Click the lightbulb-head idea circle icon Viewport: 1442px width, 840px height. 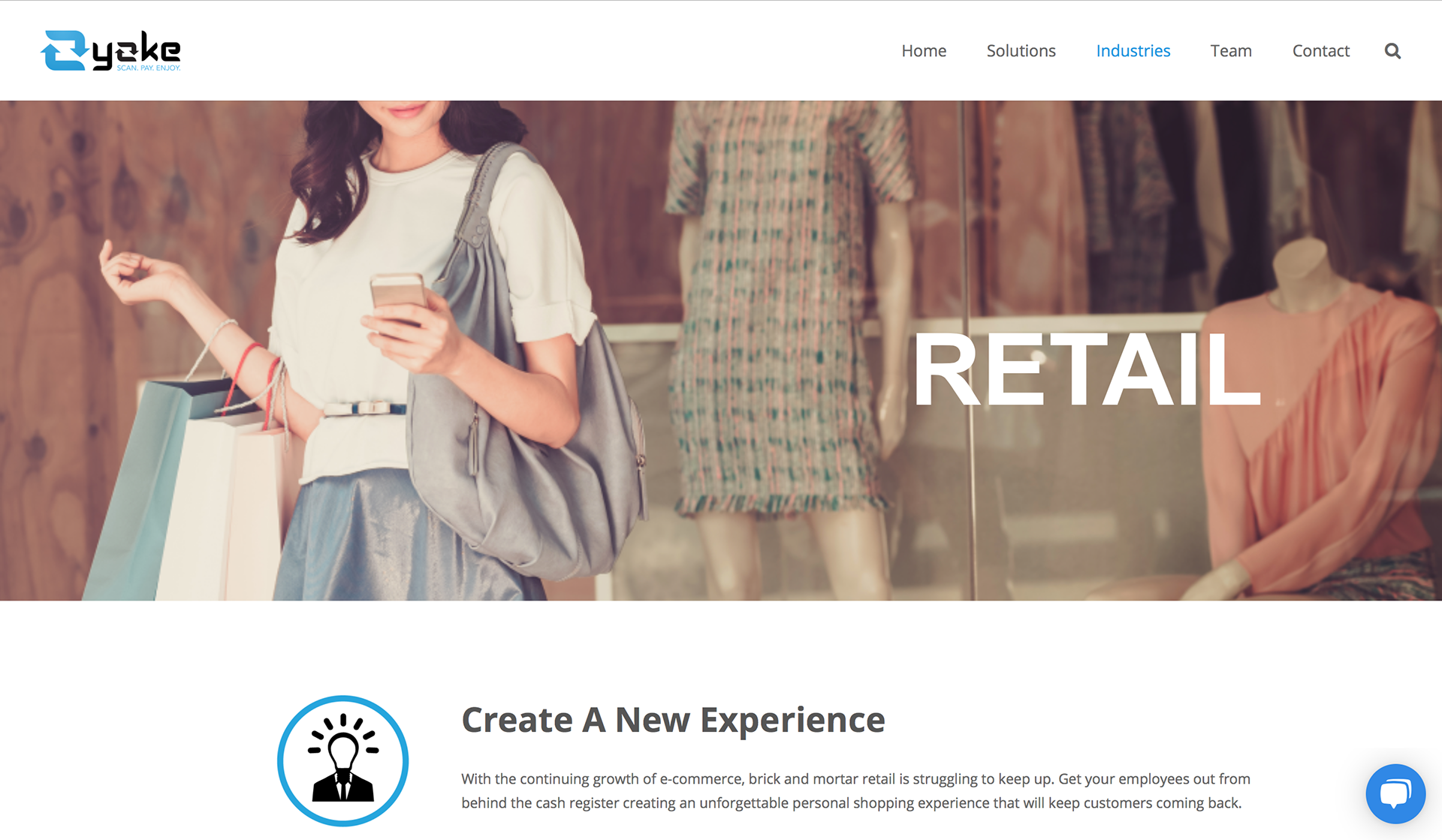point(343,760)
